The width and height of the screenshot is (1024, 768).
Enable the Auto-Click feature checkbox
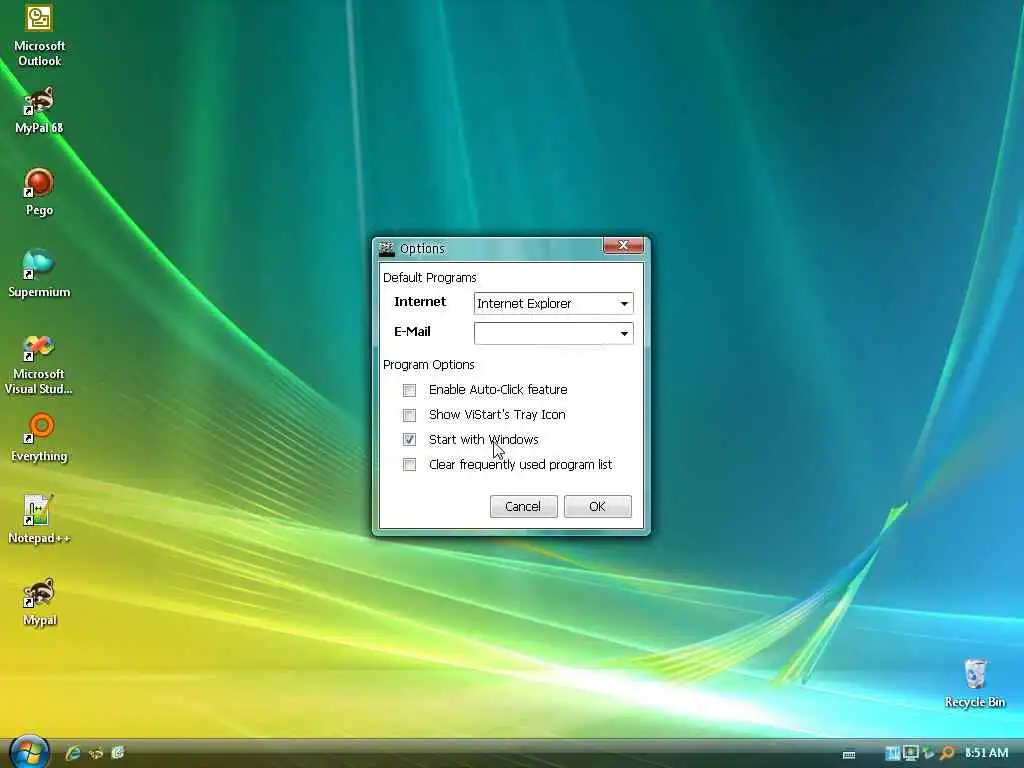[409, 390]
